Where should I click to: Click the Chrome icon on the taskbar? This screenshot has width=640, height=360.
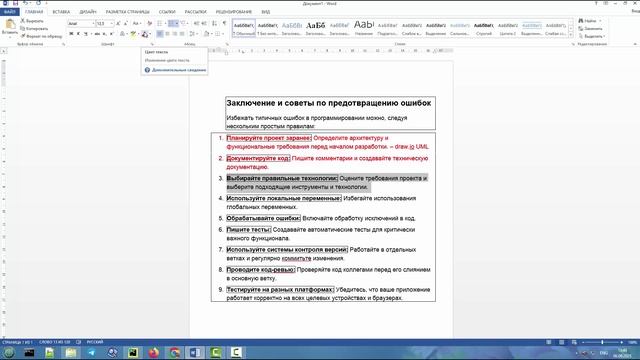(174, 353)
